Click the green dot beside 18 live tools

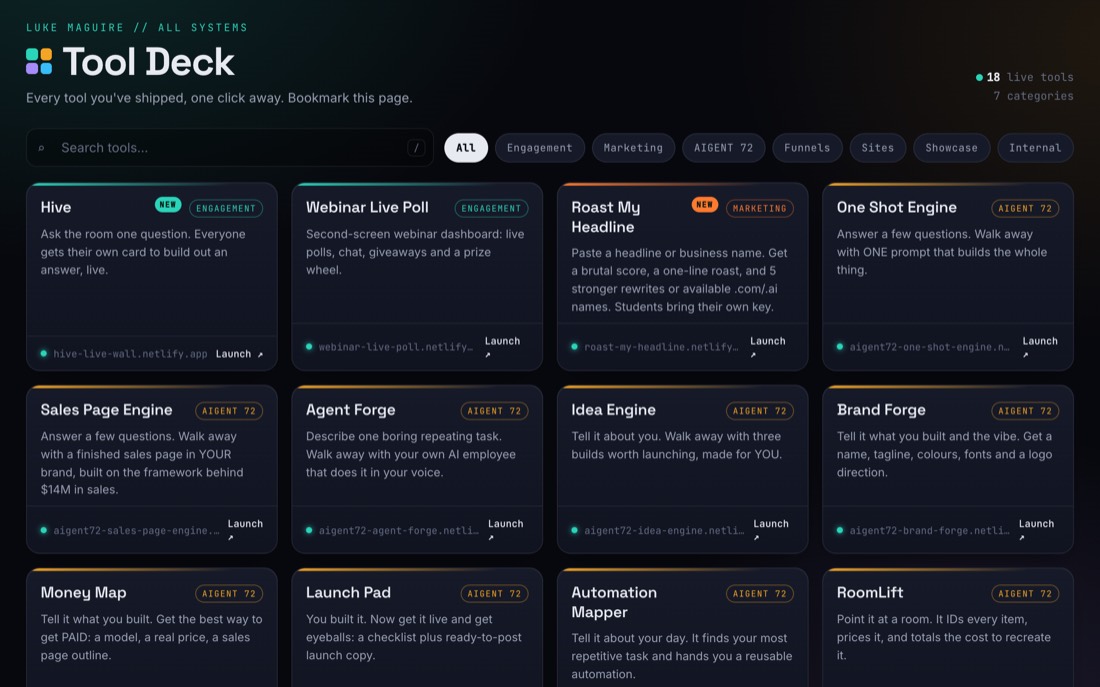(x=979, y=77)
